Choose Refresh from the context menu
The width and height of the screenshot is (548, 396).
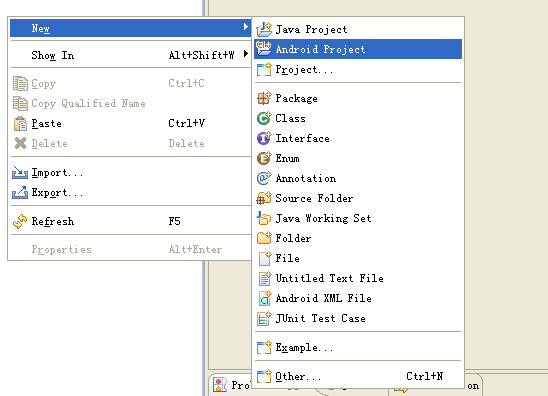131,221
